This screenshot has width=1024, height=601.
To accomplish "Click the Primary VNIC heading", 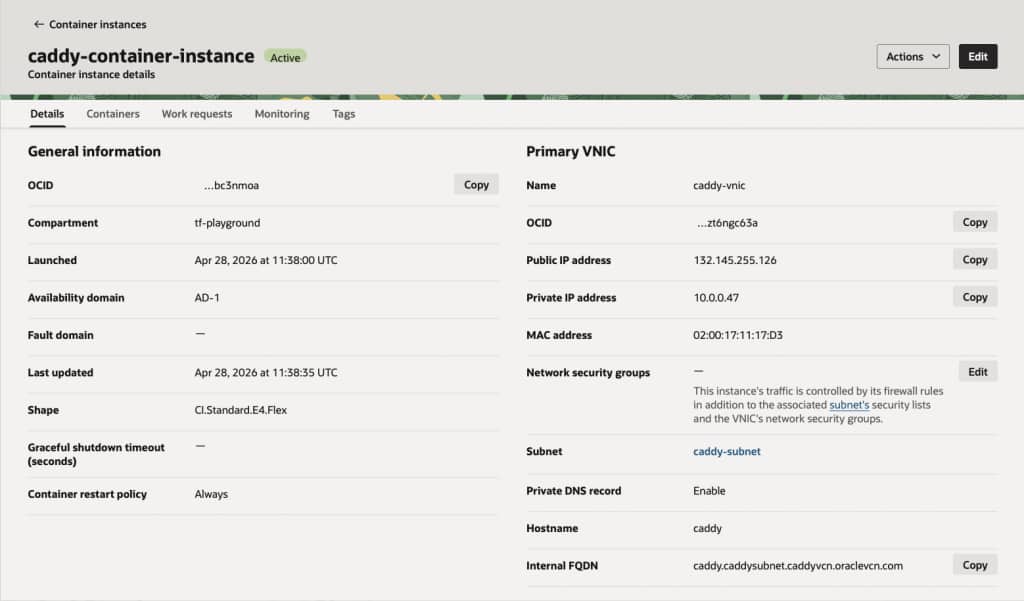I will (571, 151).
